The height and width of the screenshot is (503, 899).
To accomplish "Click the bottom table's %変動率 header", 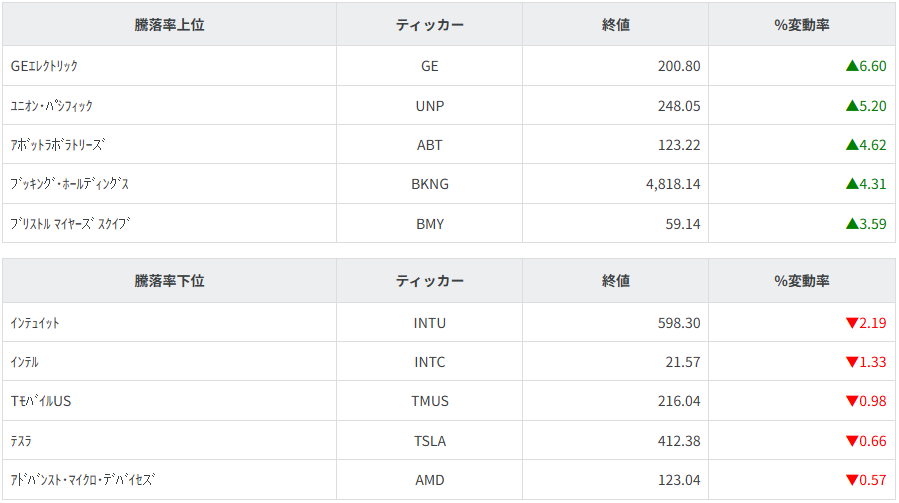I will (x=801, y=281).
